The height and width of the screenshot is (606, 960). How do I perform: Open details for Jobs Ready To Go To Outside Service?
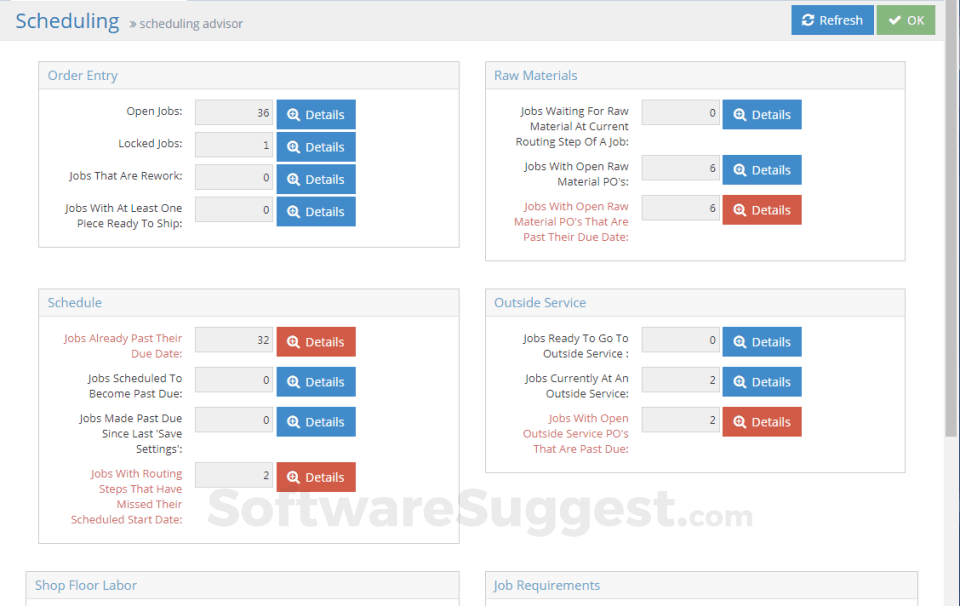761,341
